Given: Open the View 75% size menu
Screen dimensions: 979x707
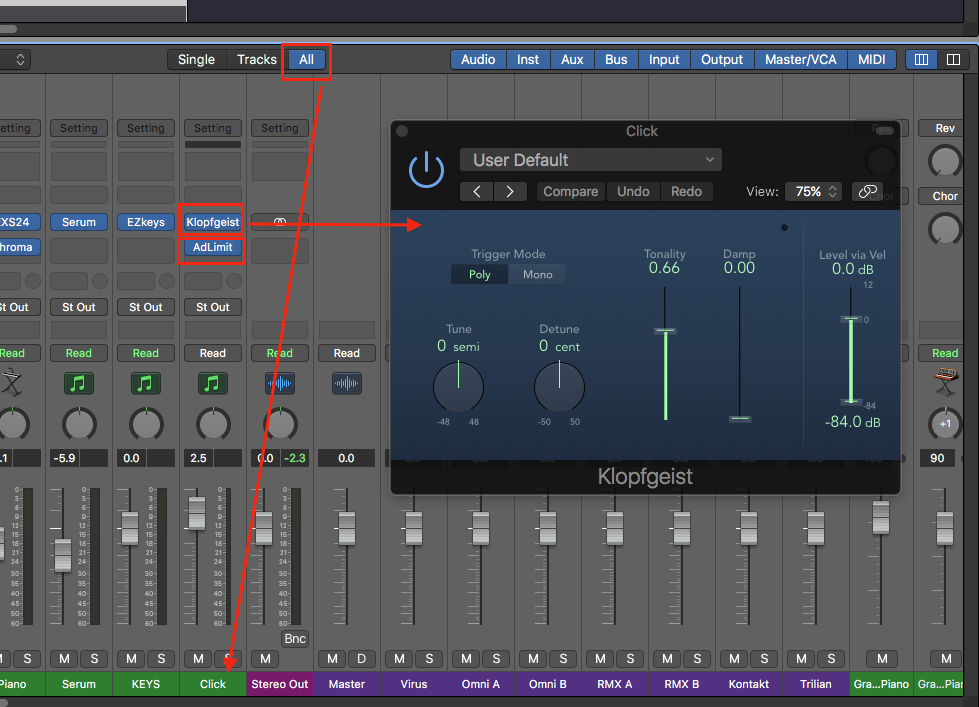Looking at the screenshot, I should point(814,192).
